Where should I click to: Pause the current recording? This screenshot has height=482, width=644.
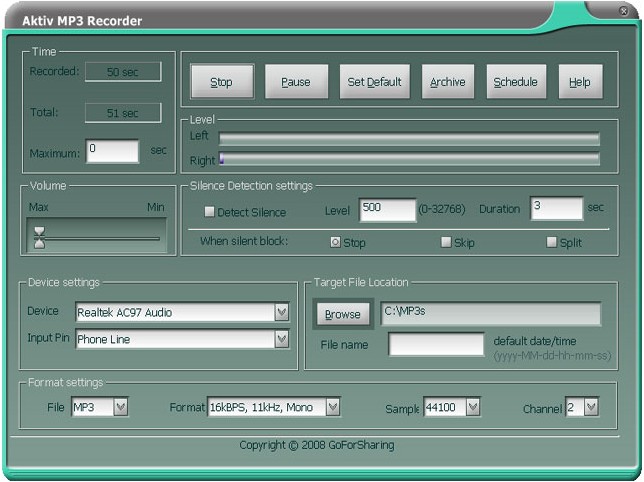(296, 81)
